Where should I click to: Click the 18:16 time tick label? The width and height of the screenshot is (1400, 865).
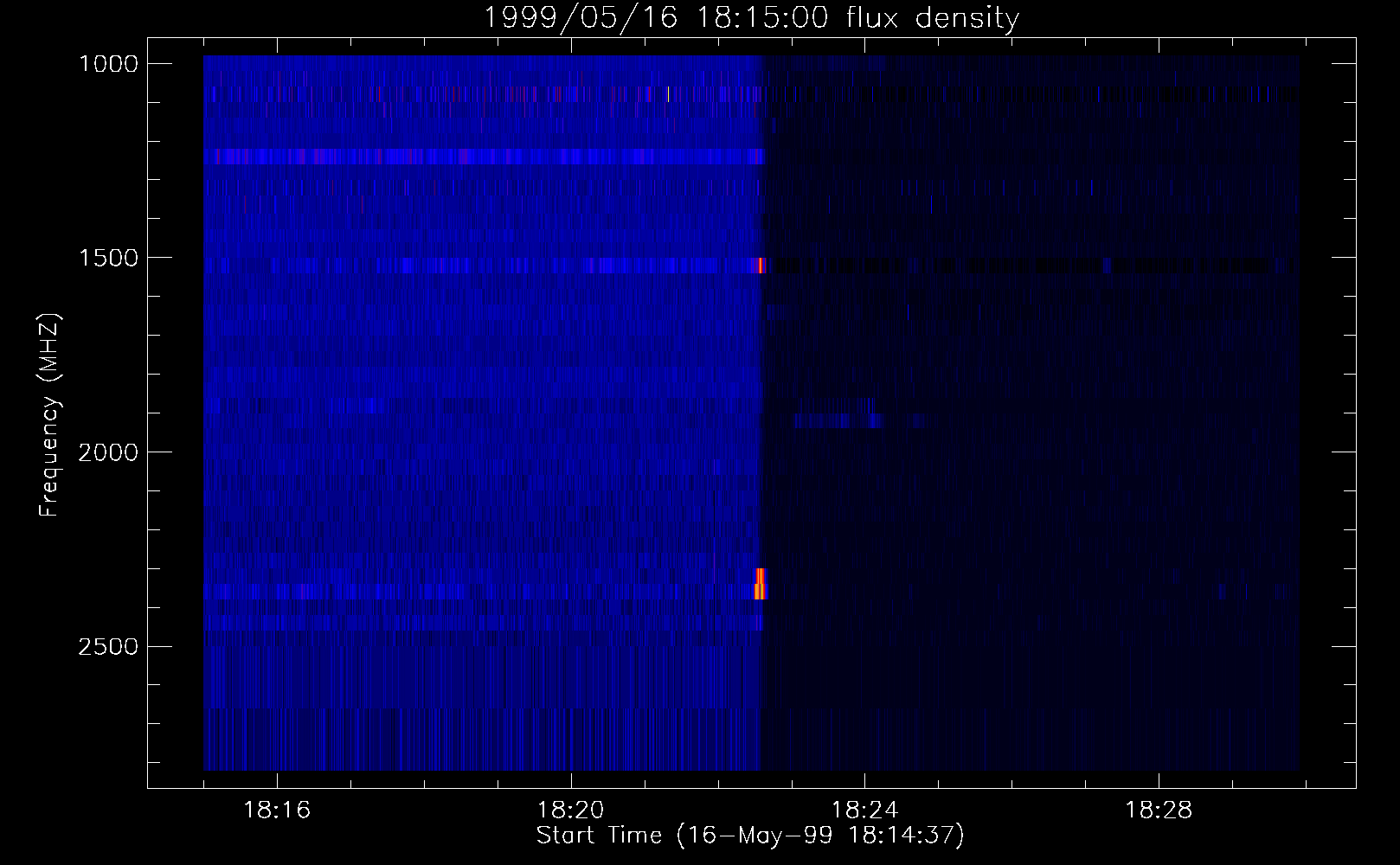click(x=277, y=811)
